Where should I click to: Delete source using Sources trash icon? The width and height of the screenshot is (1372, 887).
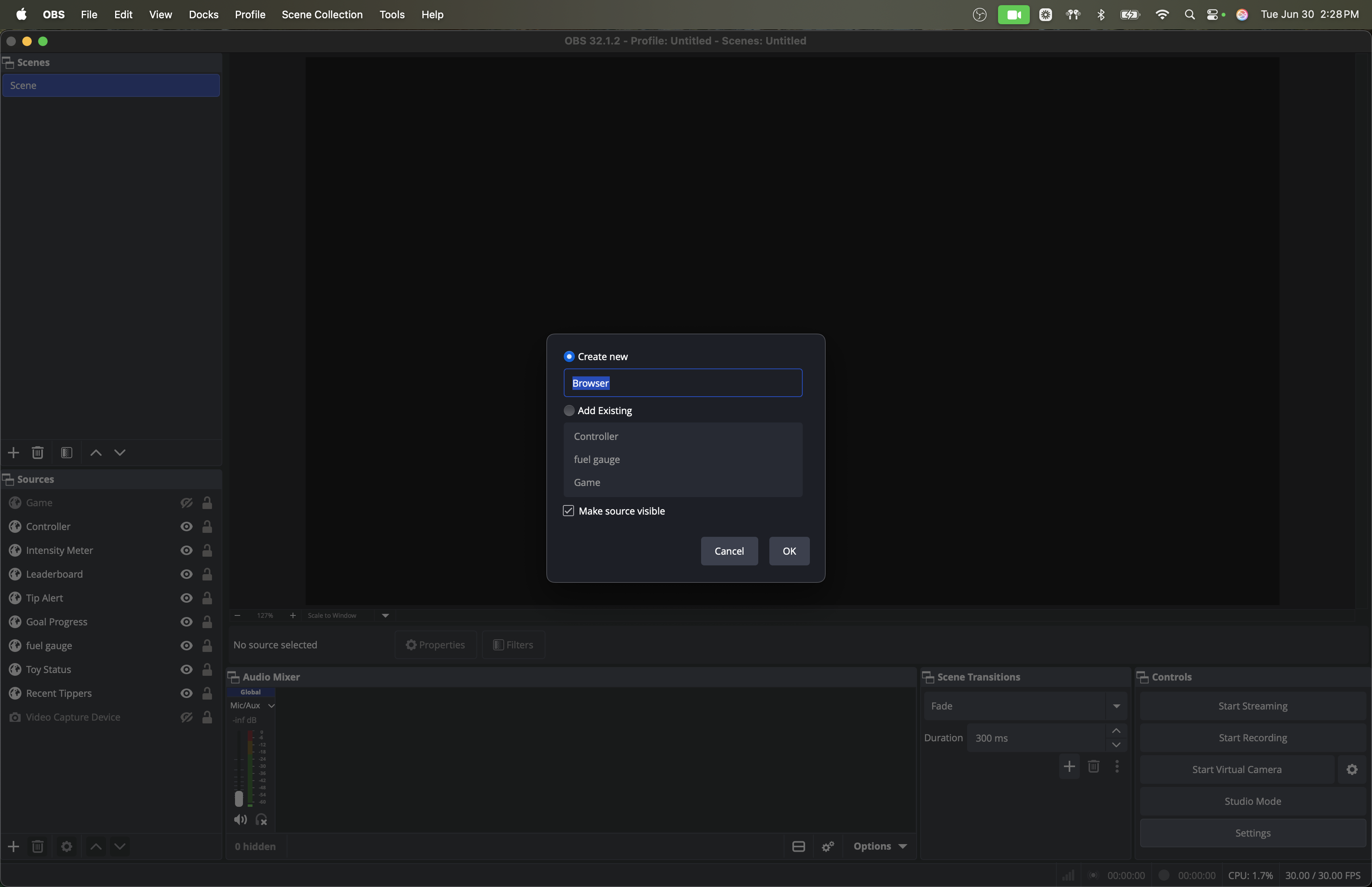point(37,846)
